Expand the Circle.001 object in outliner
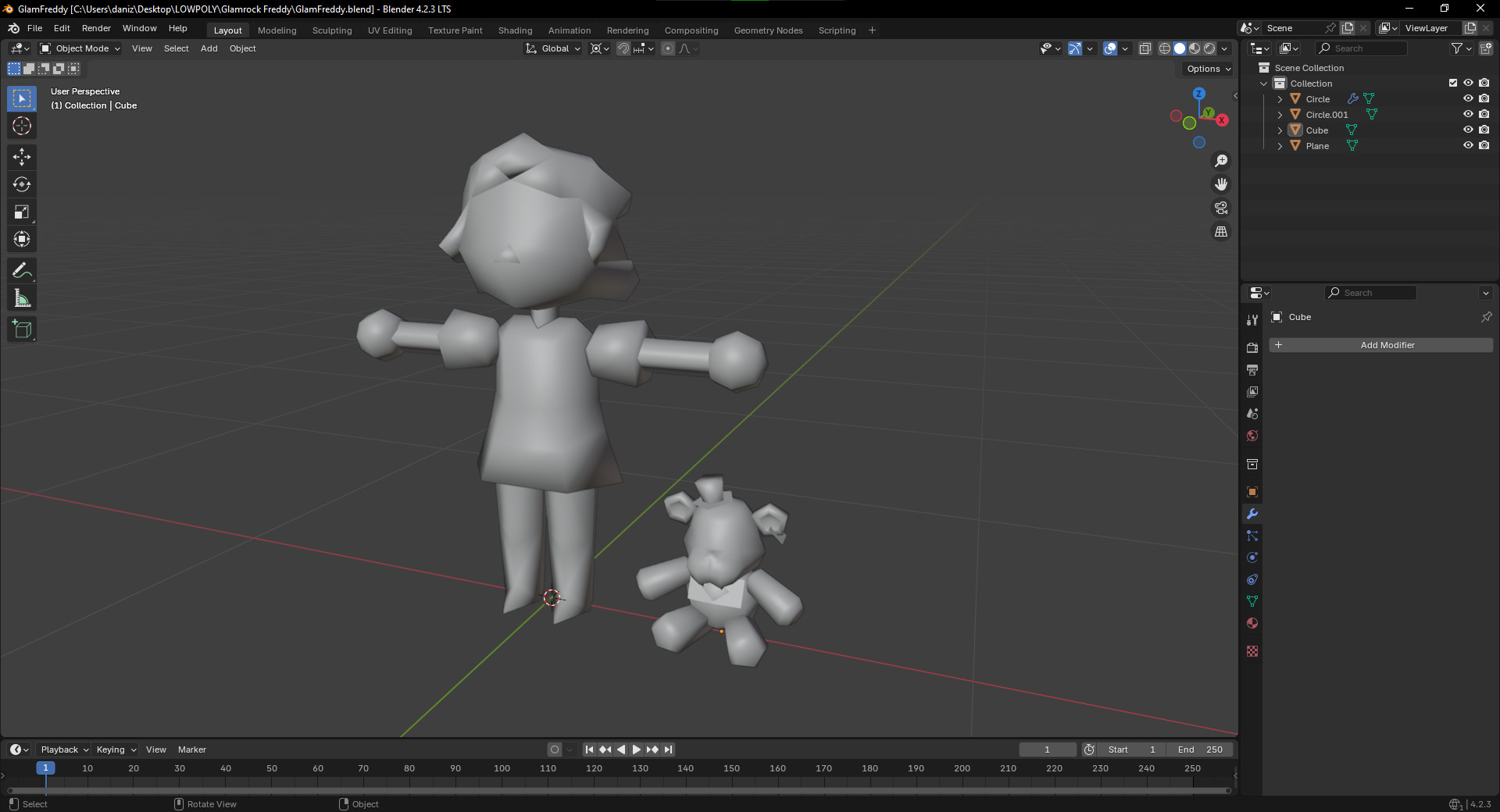 tap(1280, 115)
